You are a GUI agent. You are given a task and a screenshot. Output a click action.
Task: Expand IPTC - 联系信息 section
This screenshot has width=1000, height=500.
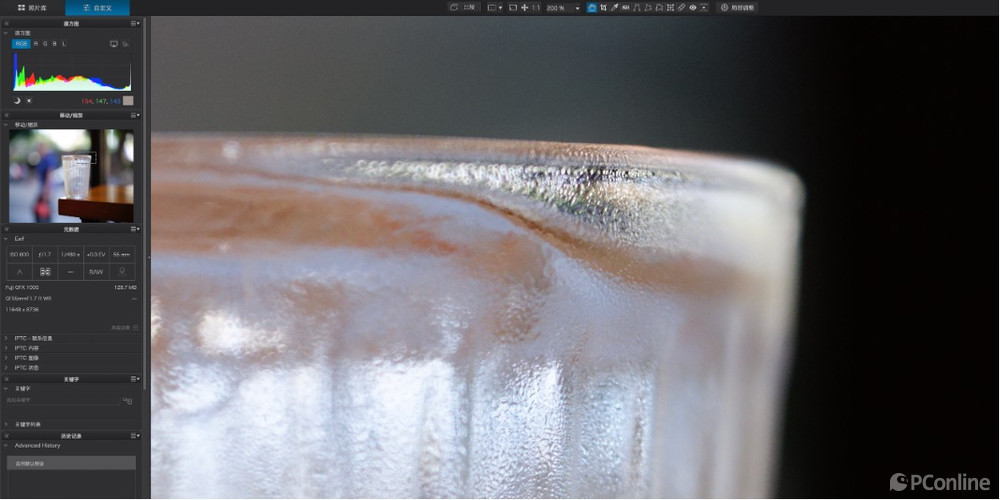6,338
